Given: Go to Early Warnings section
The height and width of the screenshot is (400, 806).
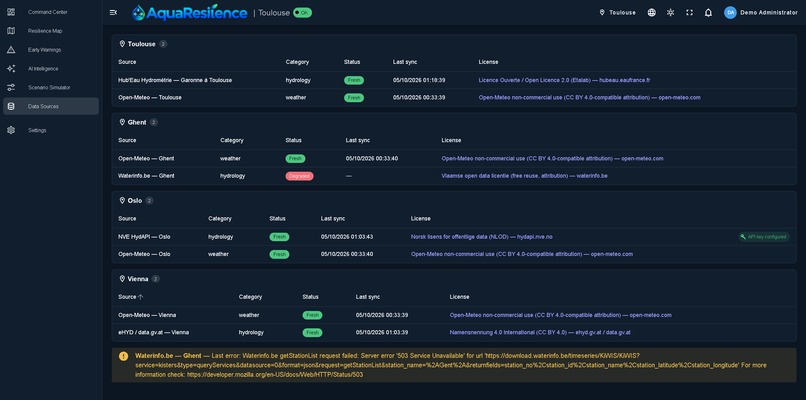Looking at the screenshot, I should click(x=51, y=50).
